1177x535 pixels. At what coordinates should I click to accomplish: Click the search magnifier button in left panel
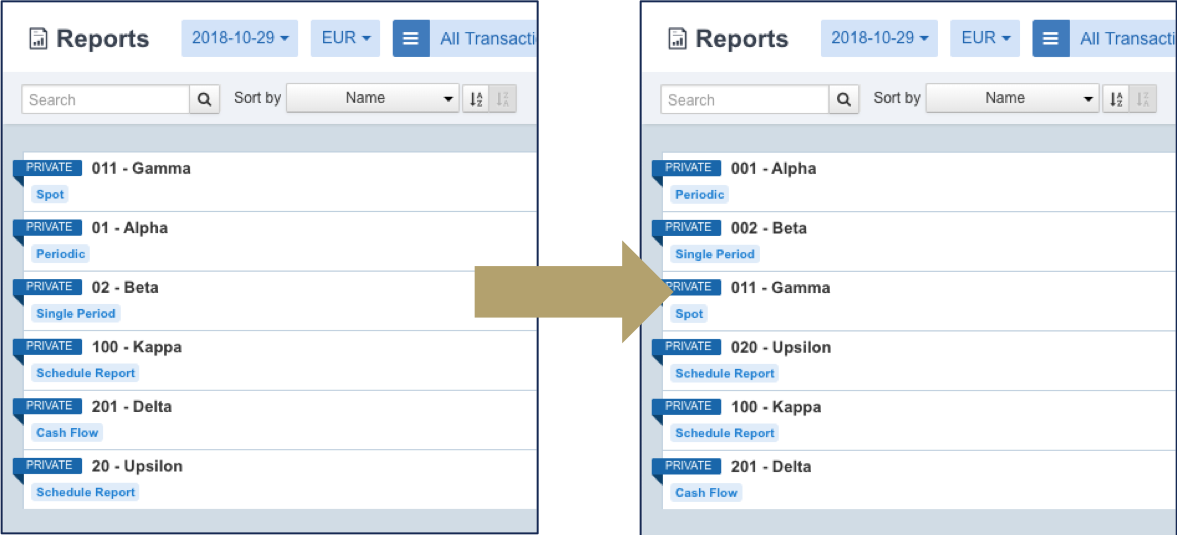click(204, 99)
